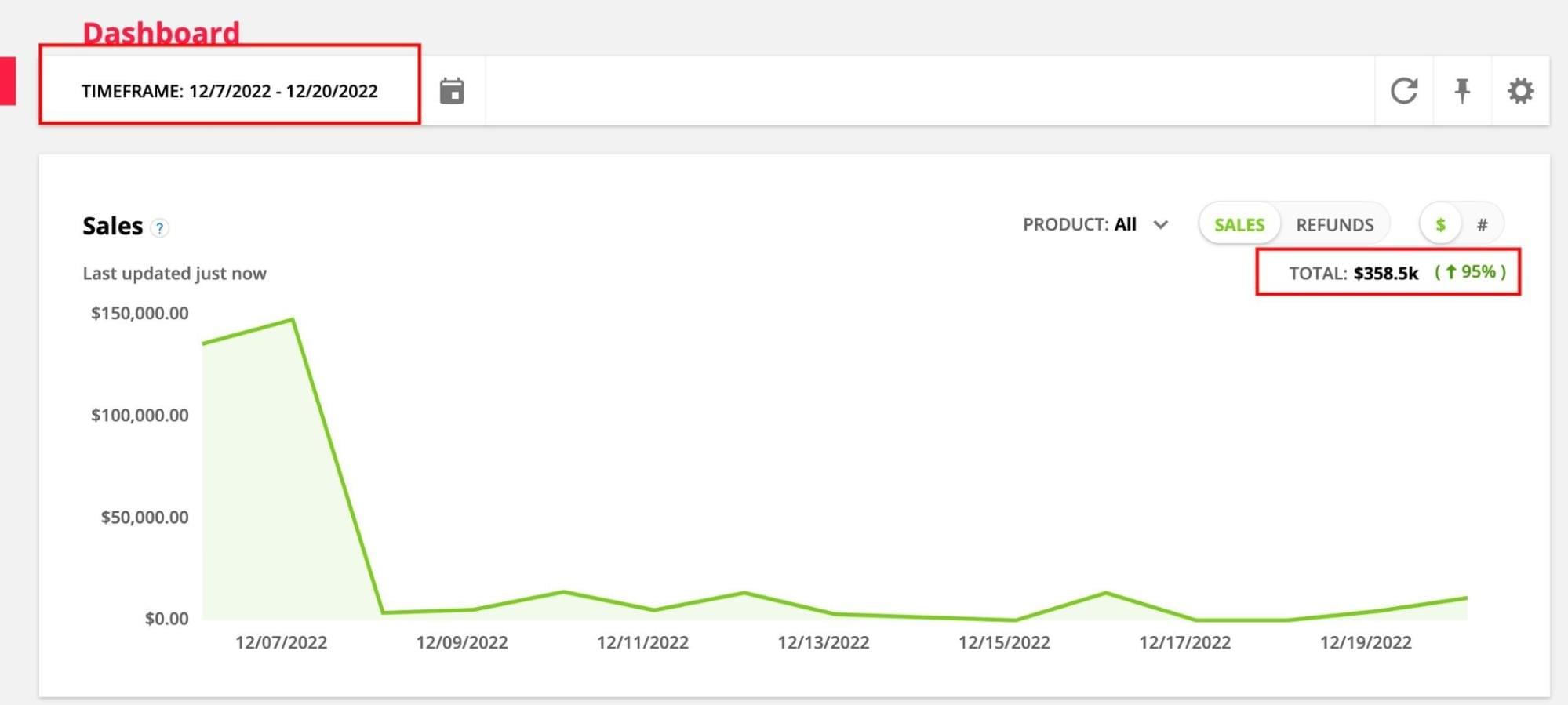Refresh the dashboard data
Image resolution: width=1568 pixels, height=705 pixels.
click(1403, 91)
